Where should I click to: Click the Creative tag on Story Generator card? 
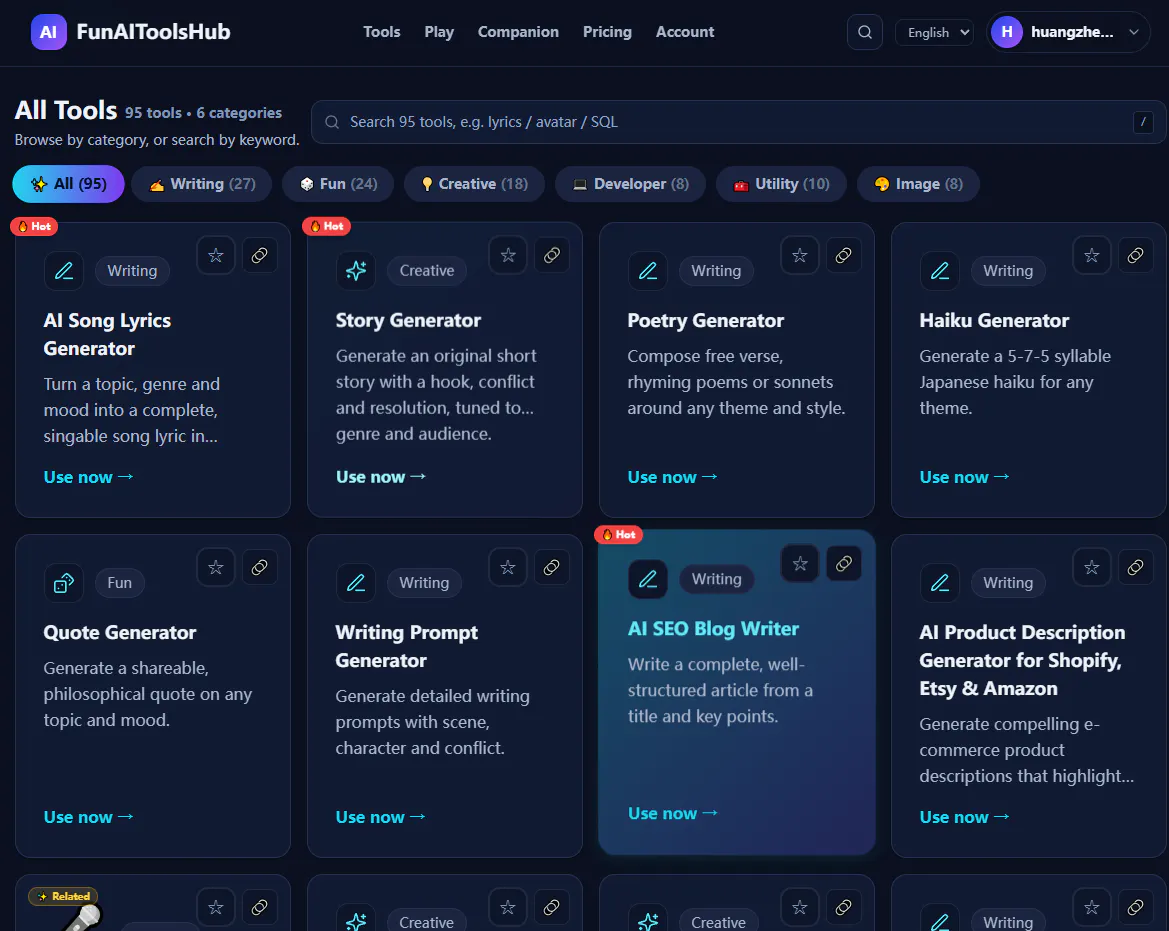tap(426, 271)
